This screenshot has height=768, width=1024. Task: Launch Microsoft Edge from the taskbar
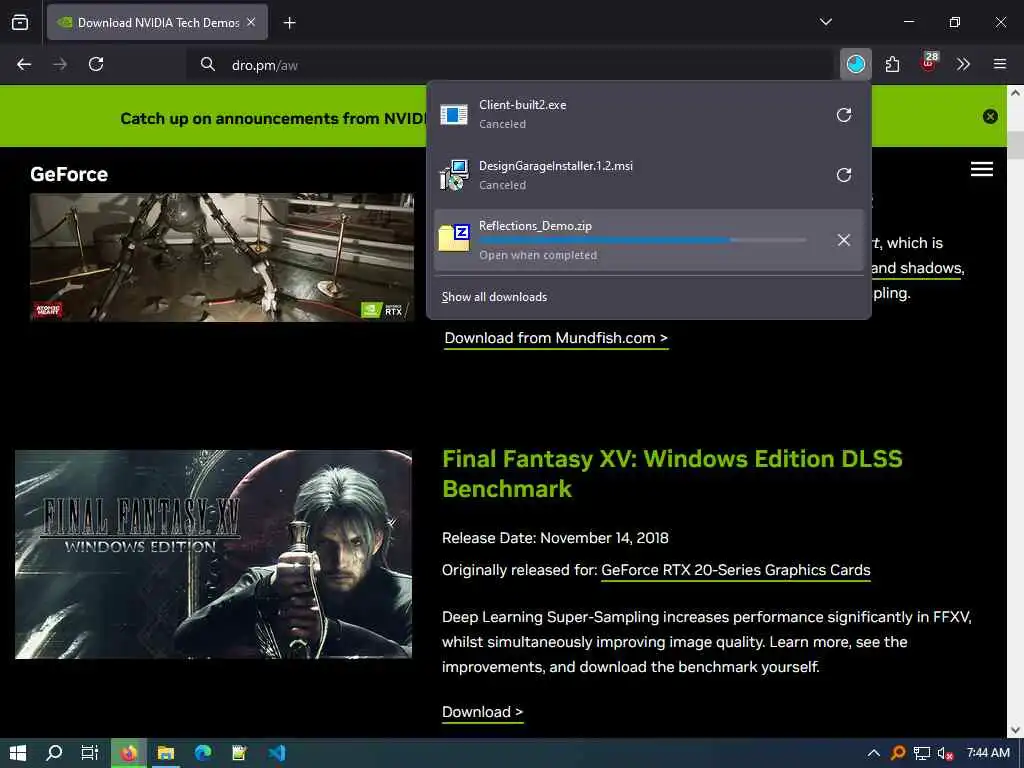pos(202,753)
